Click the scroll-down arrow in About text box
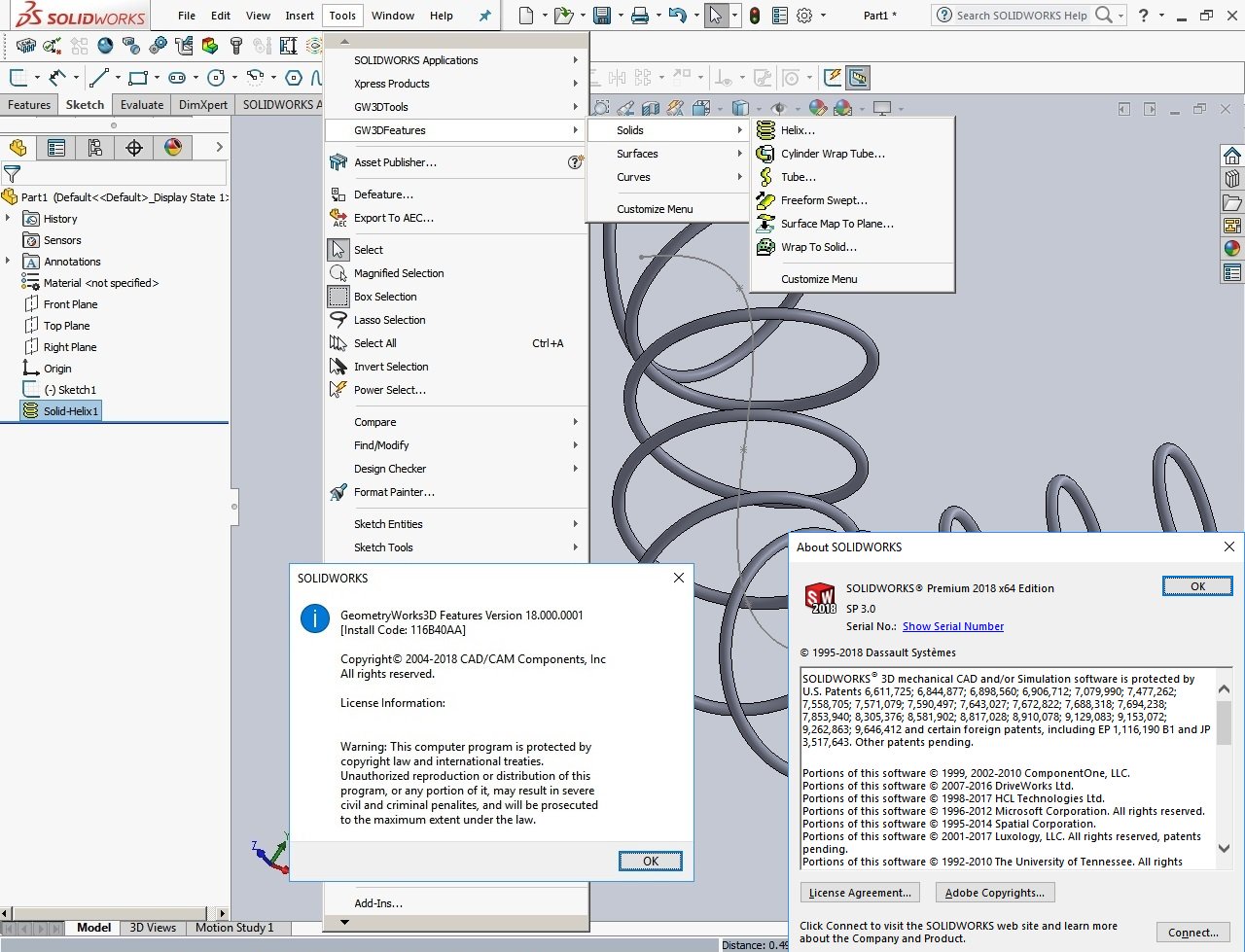 click(1224, 847)
